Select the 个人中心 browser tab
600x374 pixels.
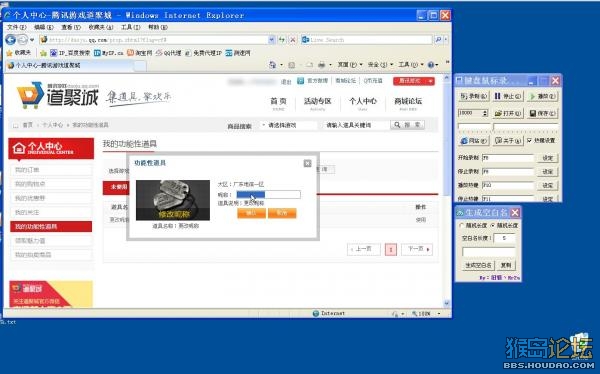(x=75, y=65)
